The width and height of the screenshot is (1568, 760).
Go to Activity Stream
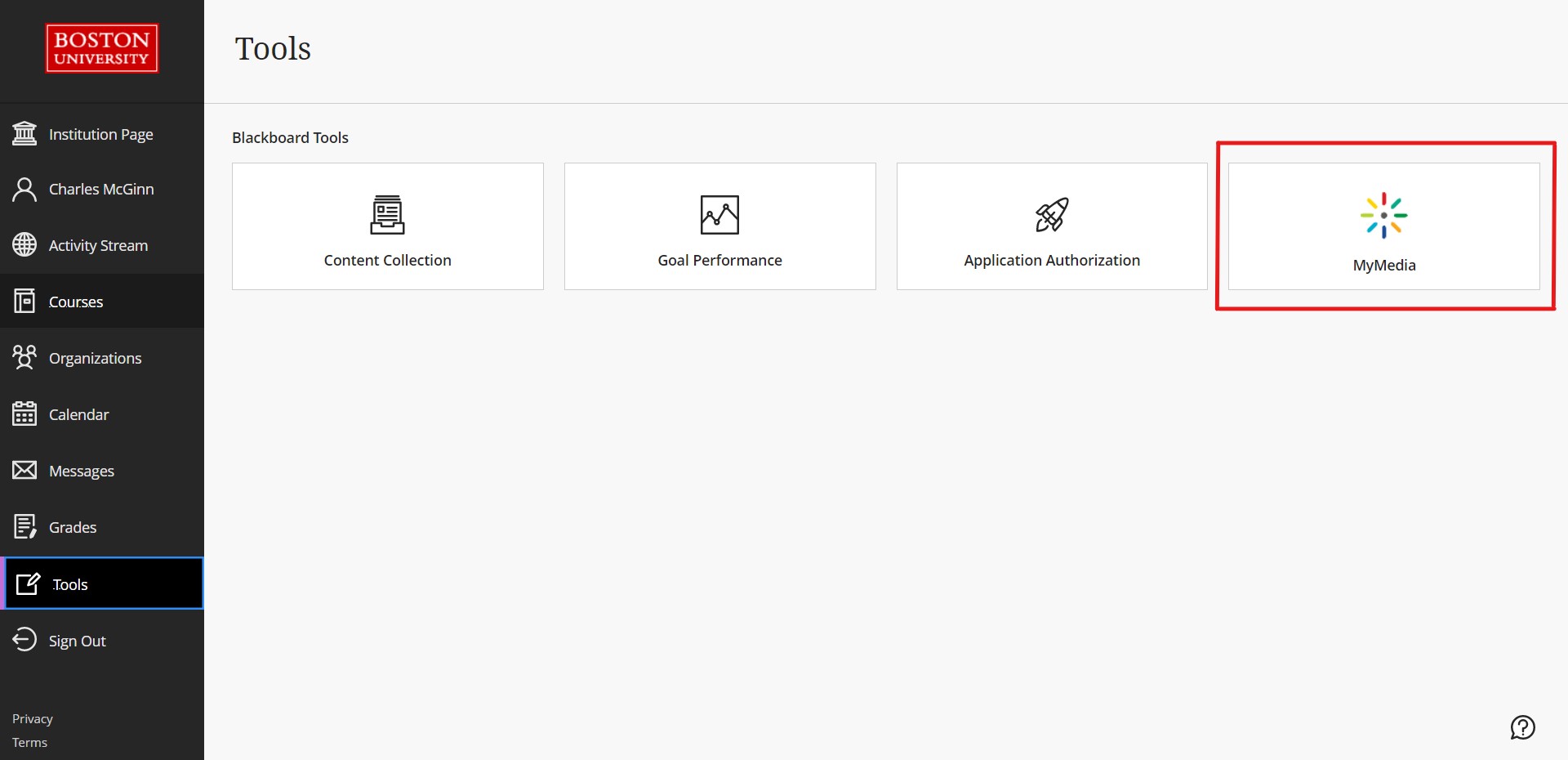point(102,245)
